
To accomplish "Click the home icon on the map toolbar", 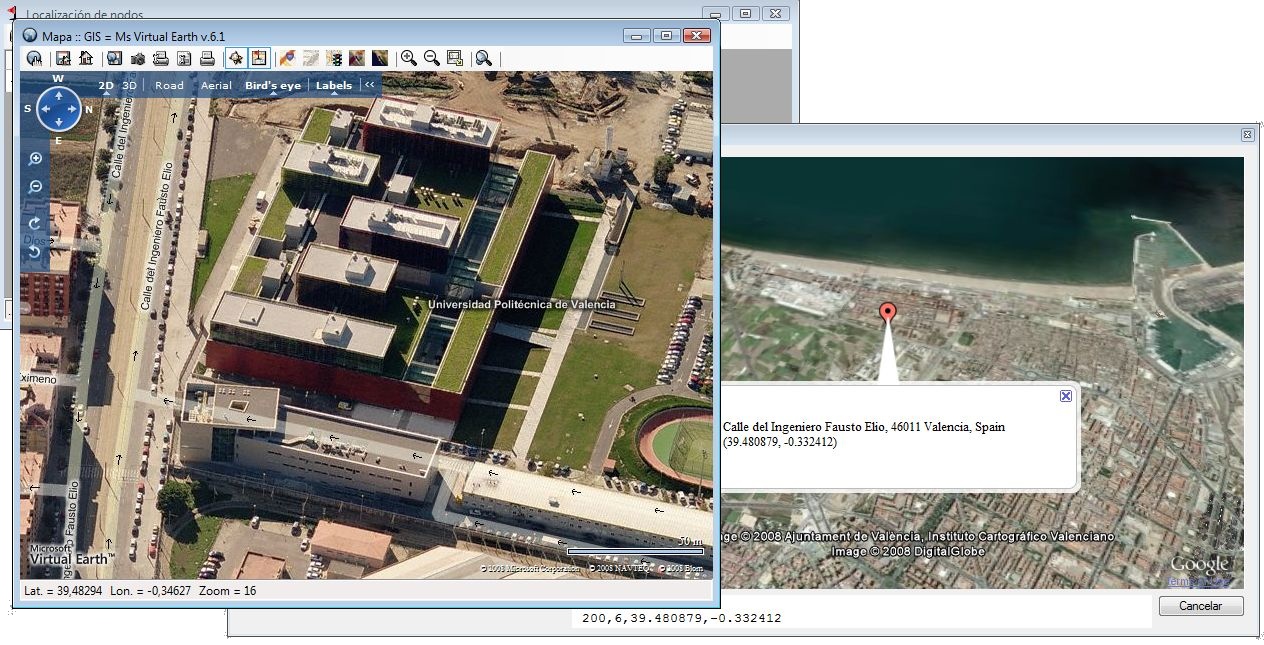I will tap(85, 58).
